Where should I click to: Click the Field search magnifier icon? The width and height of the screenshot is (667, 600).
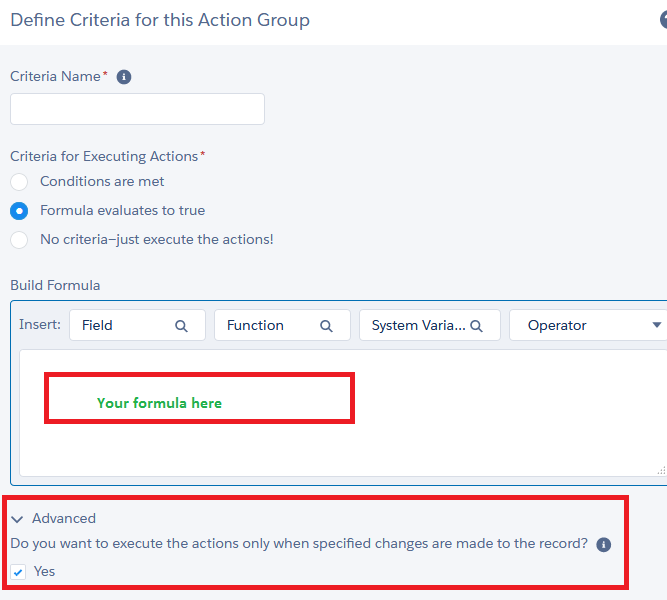181,326
